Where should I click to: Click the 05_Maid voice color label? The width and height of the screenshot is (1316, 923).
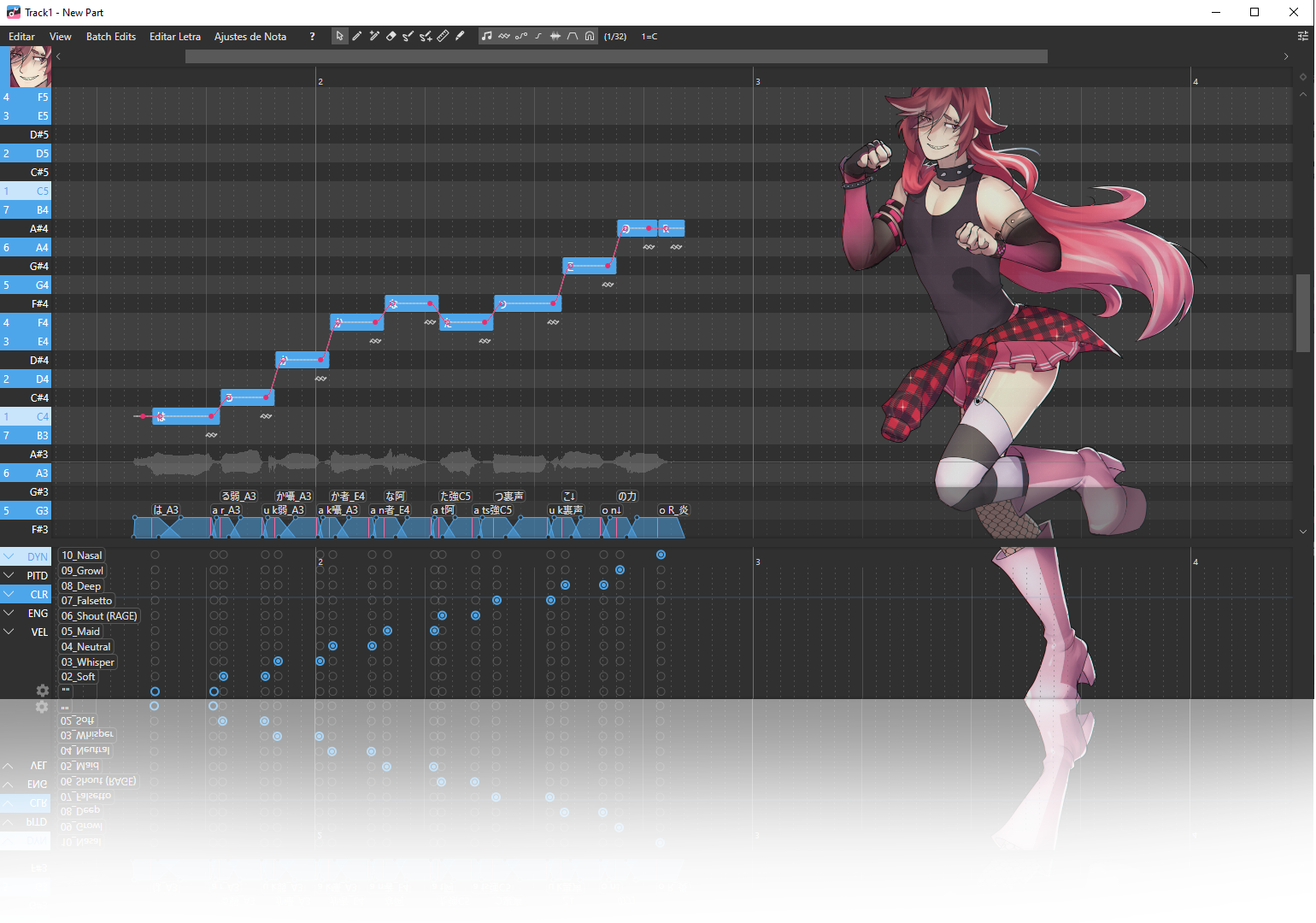[80, 632]
